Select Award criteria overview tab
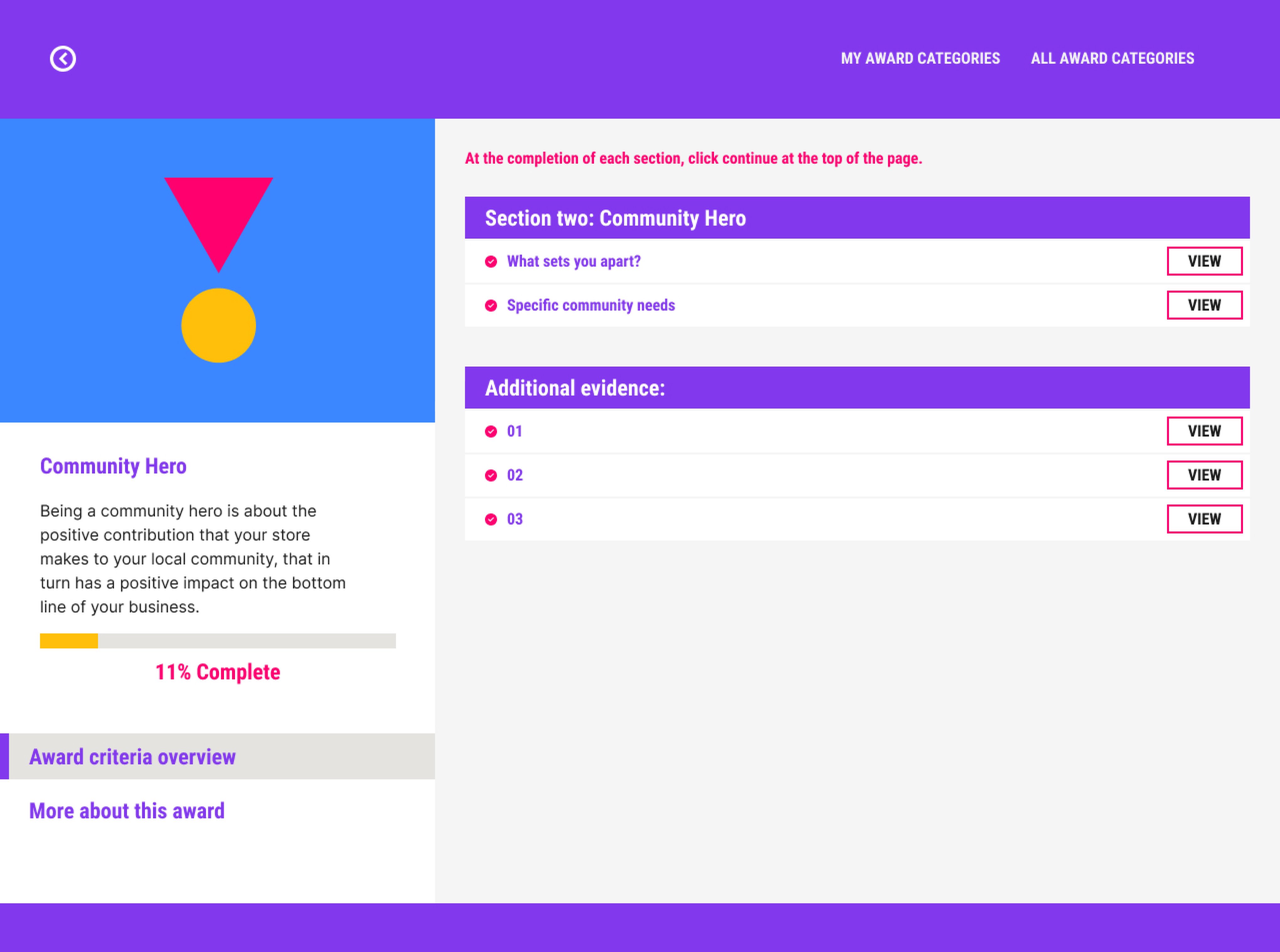1280x952 pixels. (x=217, y=756)
